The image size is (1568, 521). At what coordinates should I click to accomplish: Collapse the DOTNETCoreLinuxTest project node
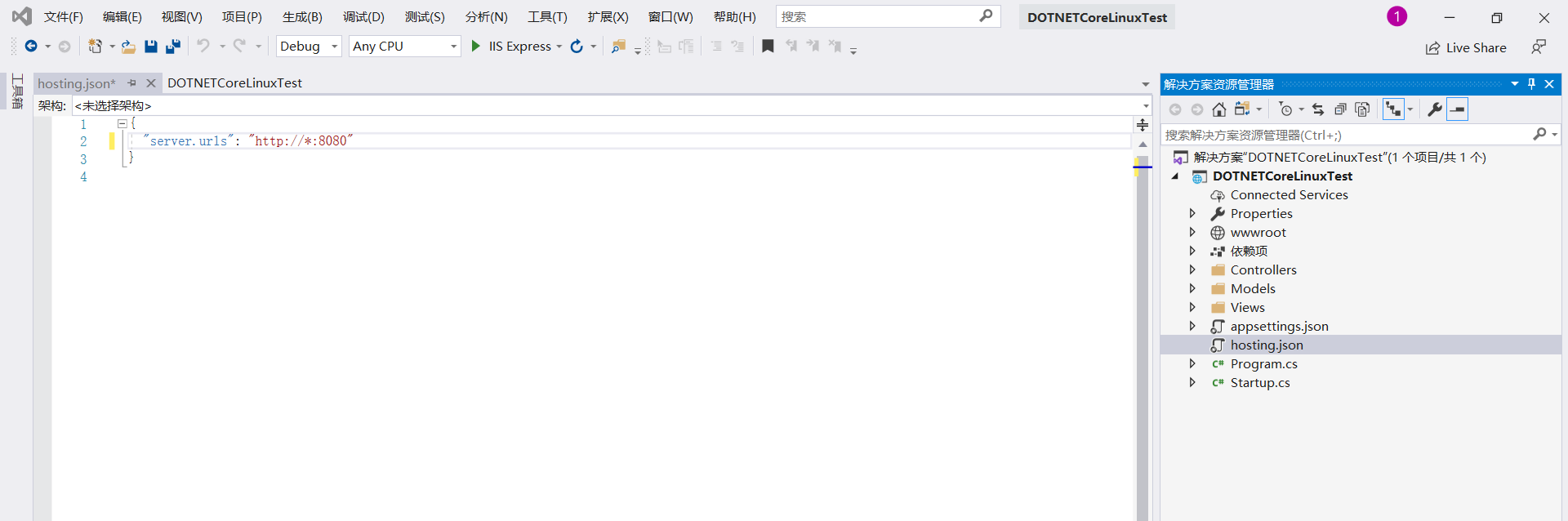coord(1175,176)
